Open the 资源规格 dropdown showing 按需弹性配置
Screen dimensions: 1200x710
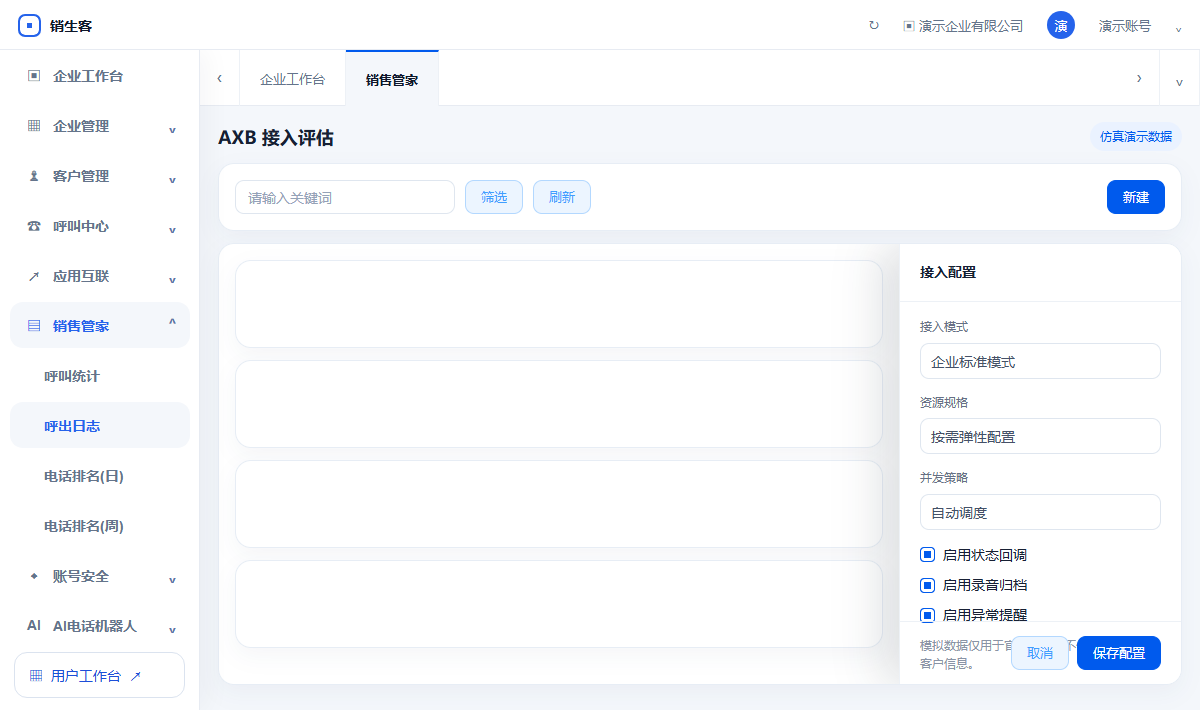[x=1040, y=436]
